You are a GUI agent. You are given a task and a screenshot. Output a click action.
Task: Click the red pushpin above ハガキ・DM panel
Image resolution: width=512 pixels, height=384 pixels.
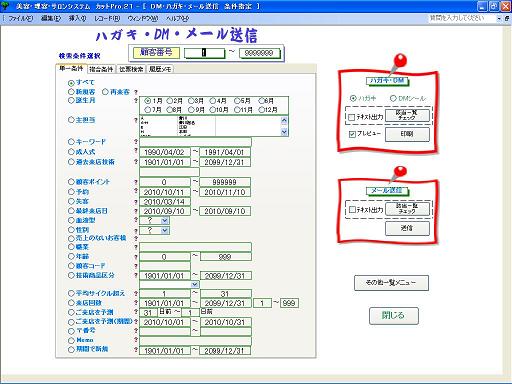click(399, 63)
